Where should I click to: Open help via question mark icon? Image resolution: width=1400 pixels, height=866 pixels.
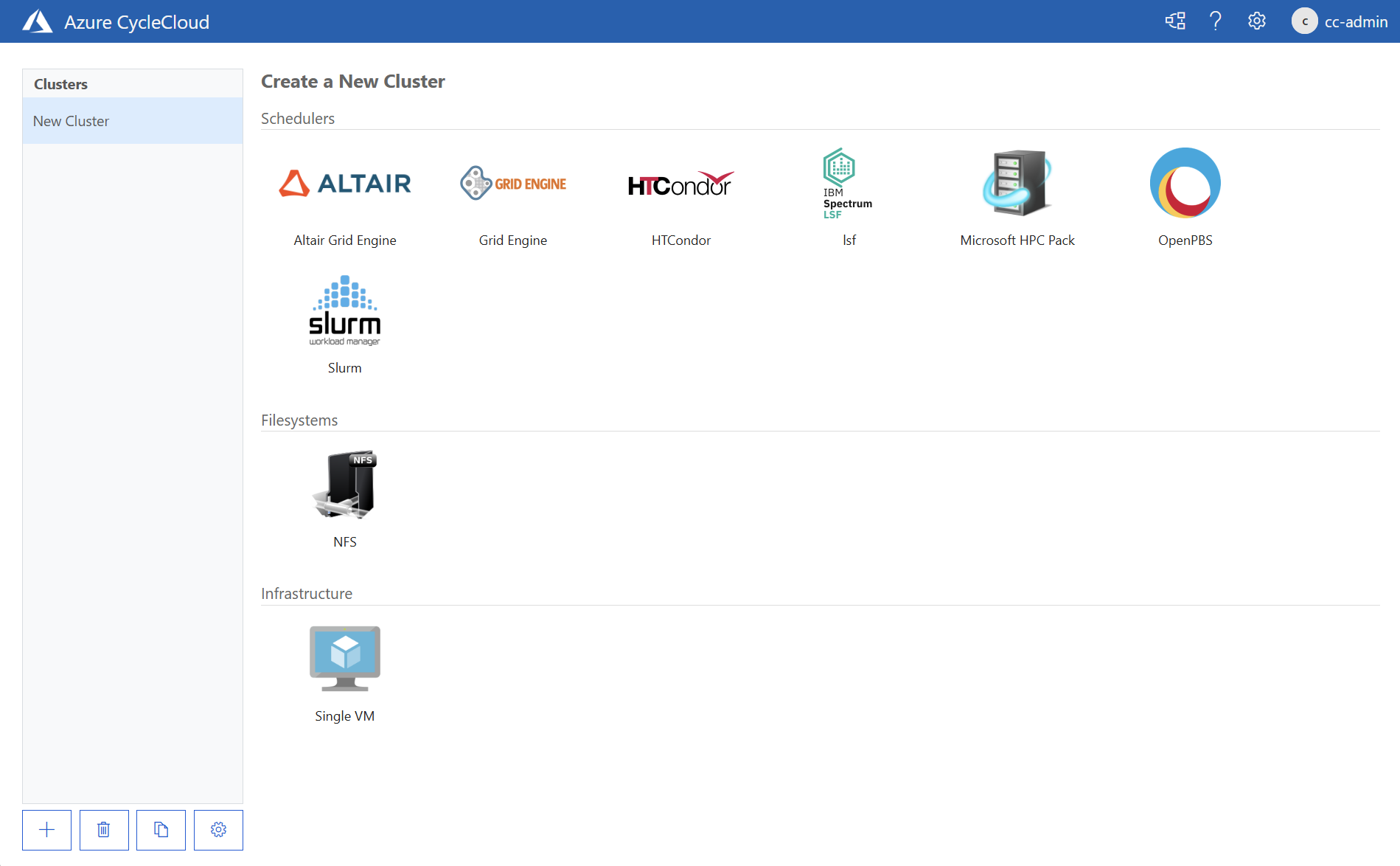(1216, 21)
